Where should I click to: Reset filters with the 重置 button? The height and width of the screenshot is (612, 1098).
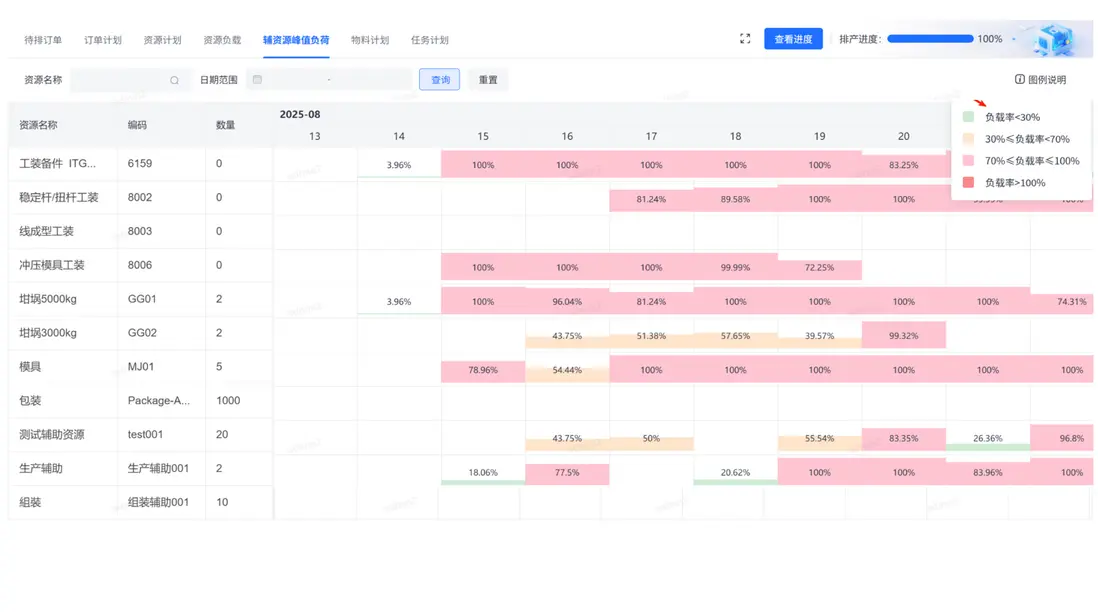(488, 80)
